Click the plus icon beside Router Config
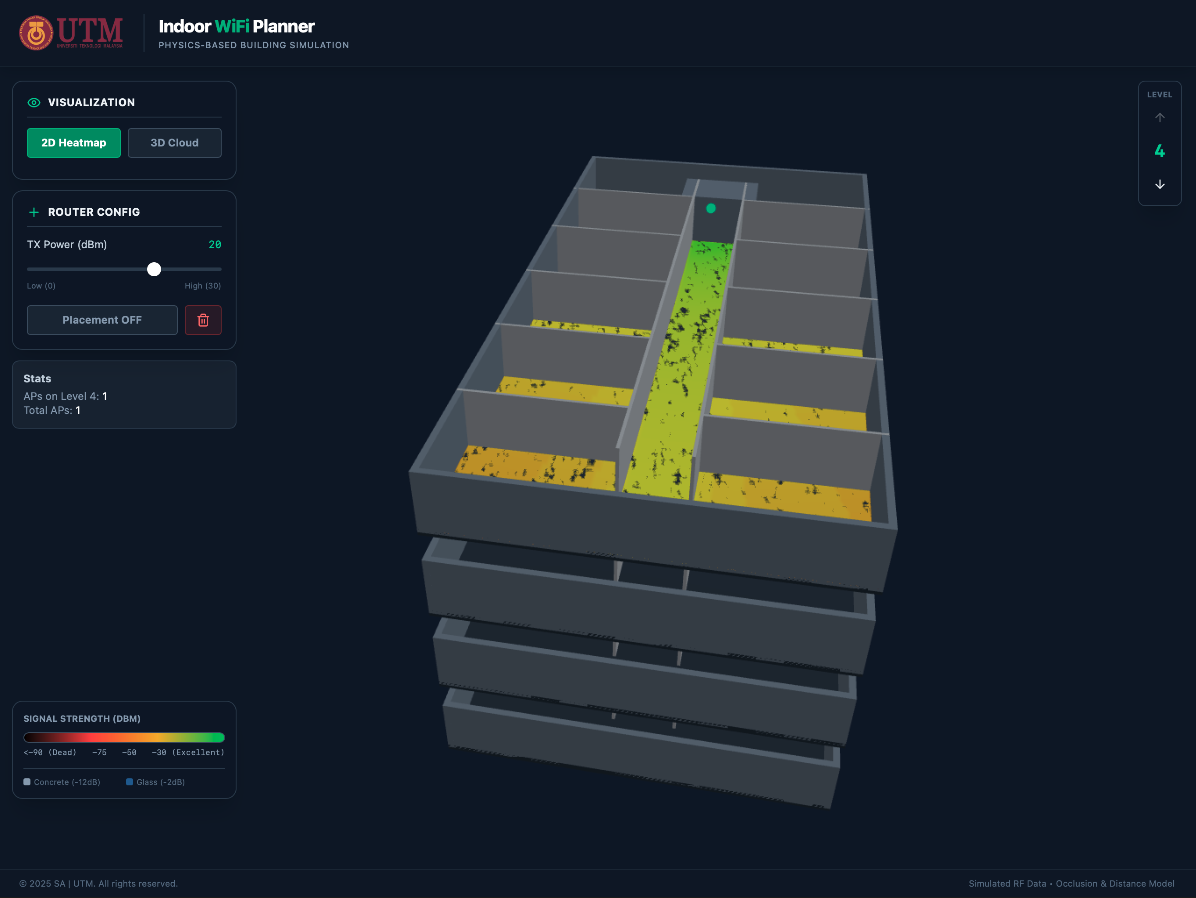The width and height of the screenshot is (1196, 898). click(34, 213)
